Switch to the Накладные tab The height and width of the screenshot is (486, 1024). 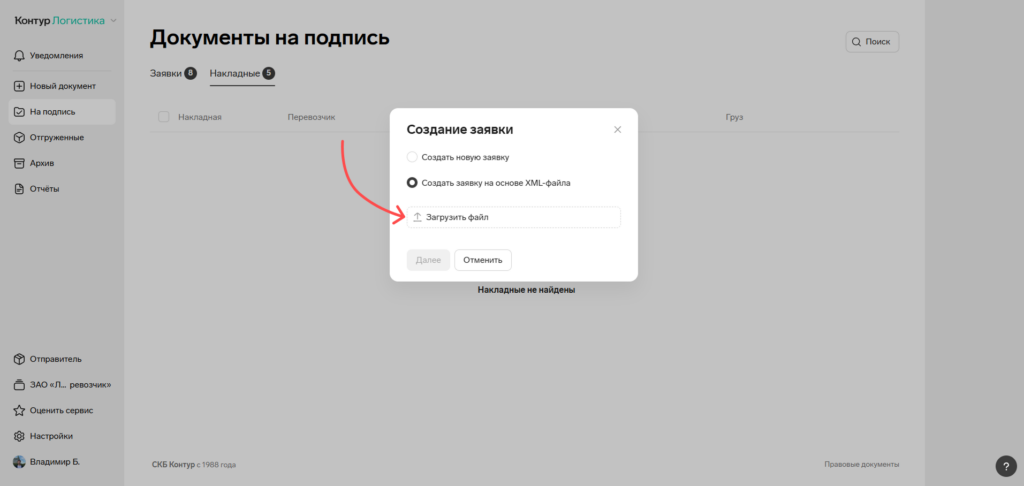tap(242, 73)
